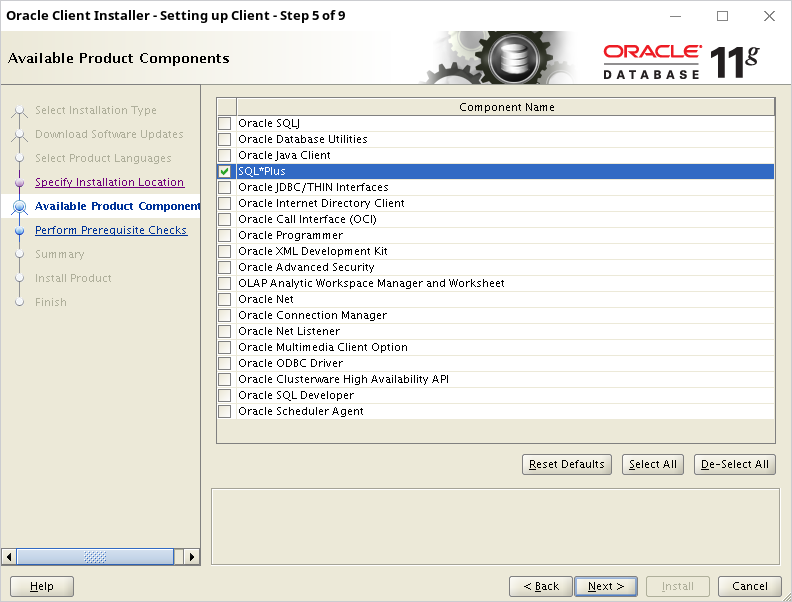Click the steps panel horizontal scrollbar thumb
The height and width of the screenshot is (602, 792).
coord(95,557)
